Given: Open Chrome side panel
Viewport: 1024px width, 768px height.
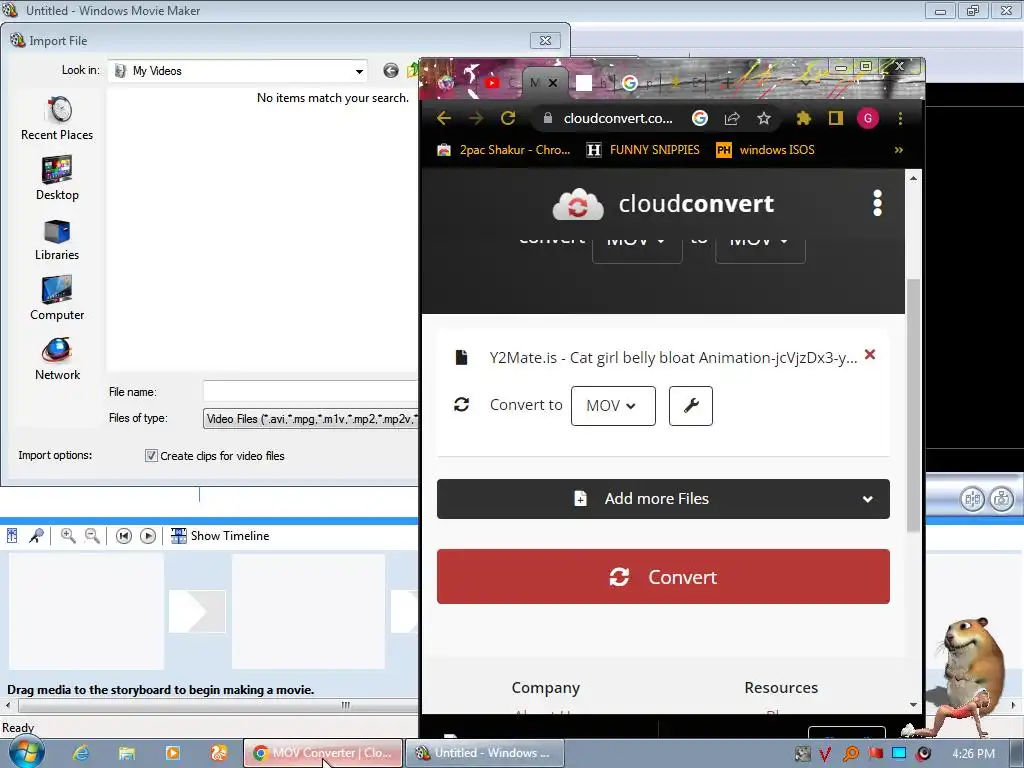Looking at the screenshot, I should click(x=836, y=118).
